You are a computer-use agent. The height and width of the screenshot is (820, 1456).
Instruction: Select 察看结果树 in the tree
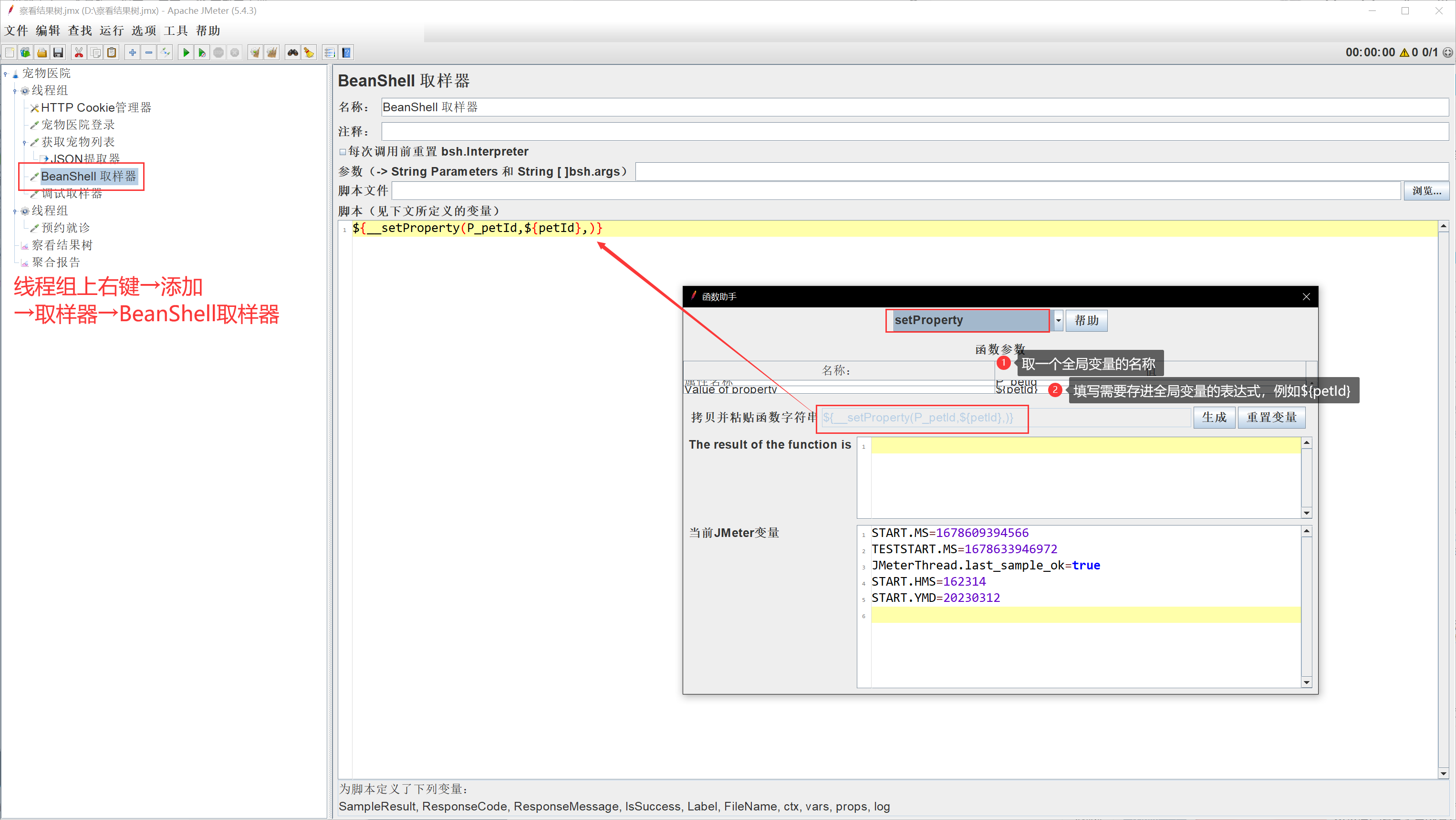62,245
